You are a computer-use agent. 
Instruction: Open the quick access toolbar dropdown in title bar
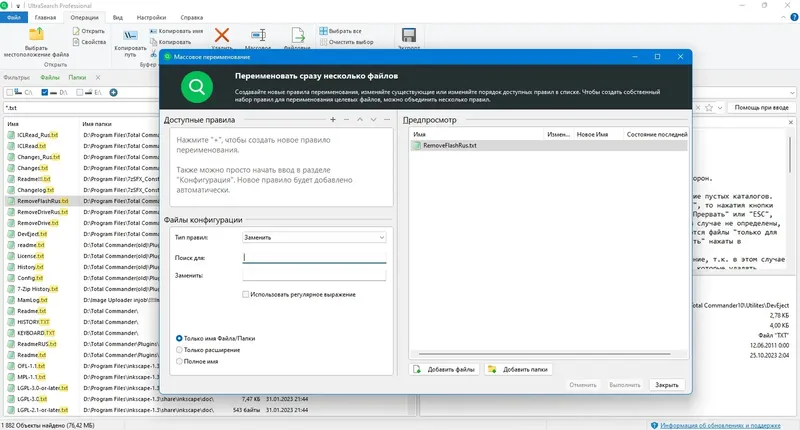point(17,6)
